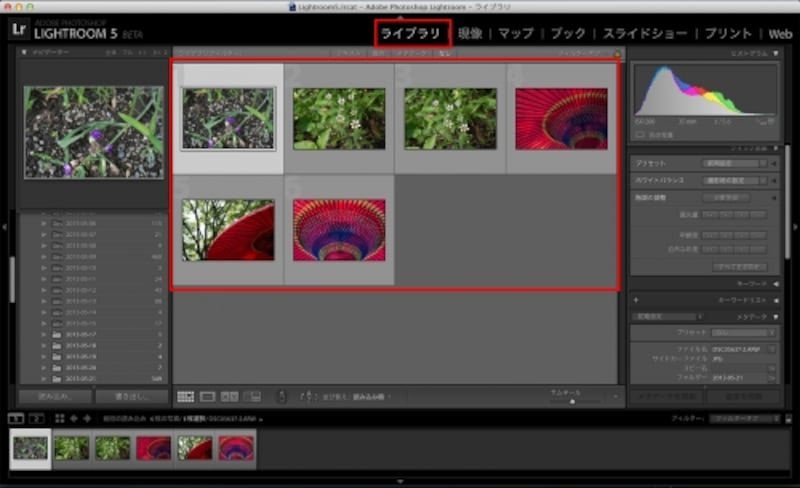The height and width of the screenshot is (488, 800).
Task: Add a keyword with the plus icon
Action: [636, 300]
